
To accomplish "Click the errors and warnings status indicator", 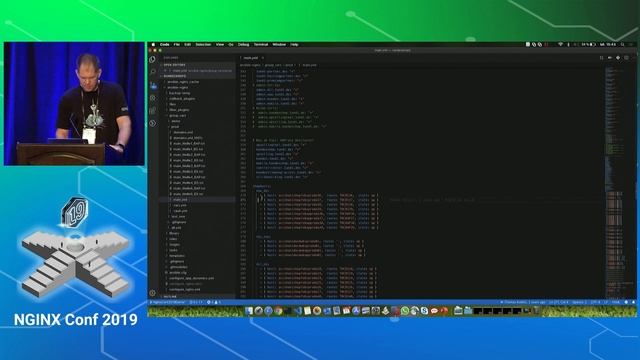I will pyautogui.click(x=213, y=302).
